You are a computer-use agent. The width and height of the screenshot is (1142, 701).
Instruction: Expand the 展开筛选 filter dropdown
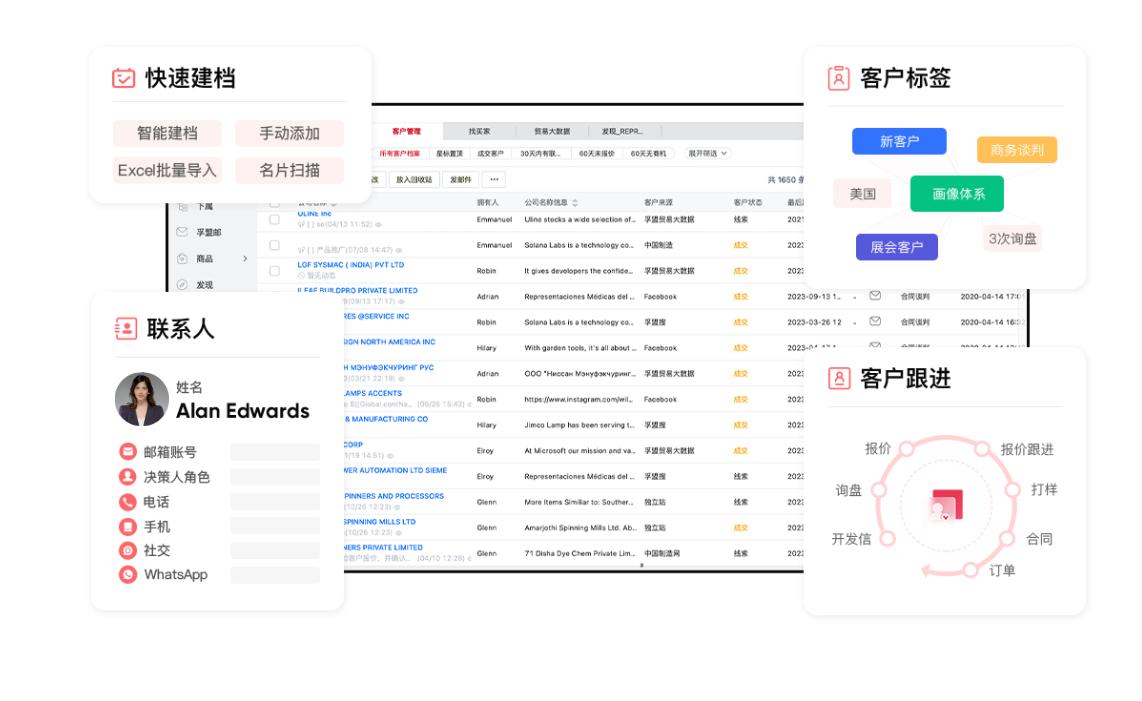[707, 151]
